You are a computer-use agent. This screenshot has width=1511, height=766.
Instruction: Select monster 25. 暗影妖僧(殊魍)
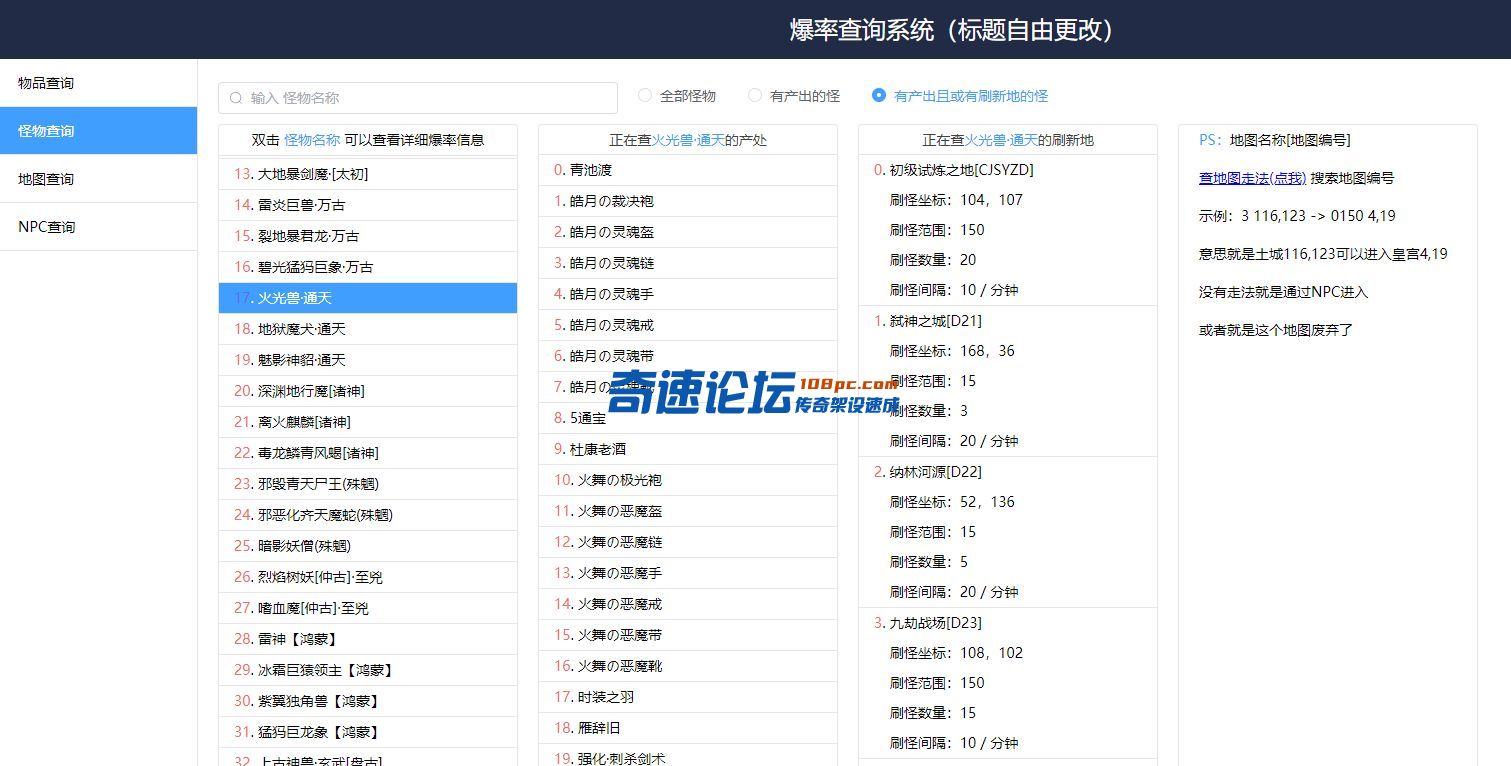coord(368,546)
